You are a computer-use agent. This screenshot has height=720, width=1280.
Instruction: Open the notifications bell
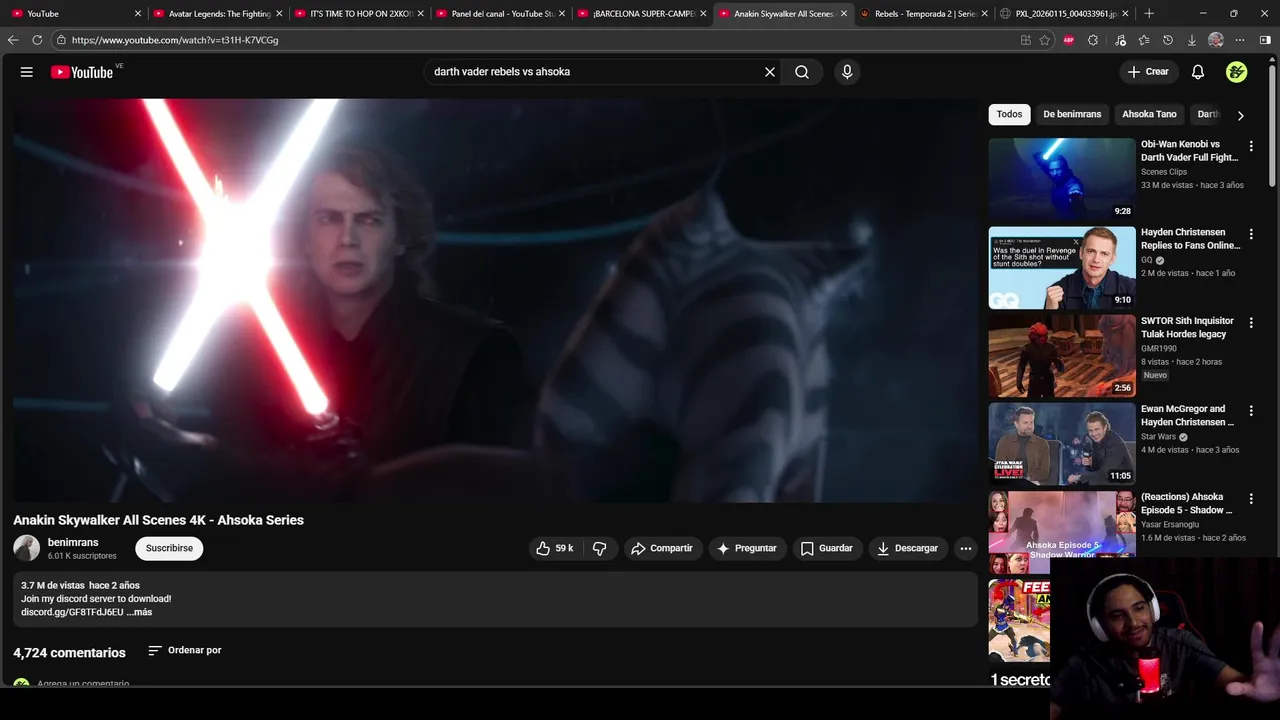(1198, 72)
